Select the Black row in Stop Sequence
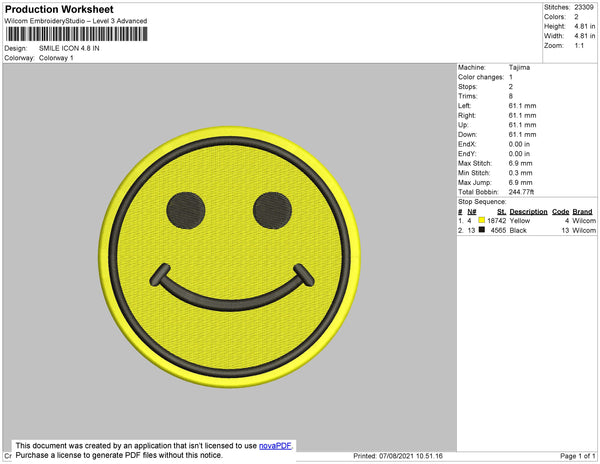 click(x=527, y=230)
